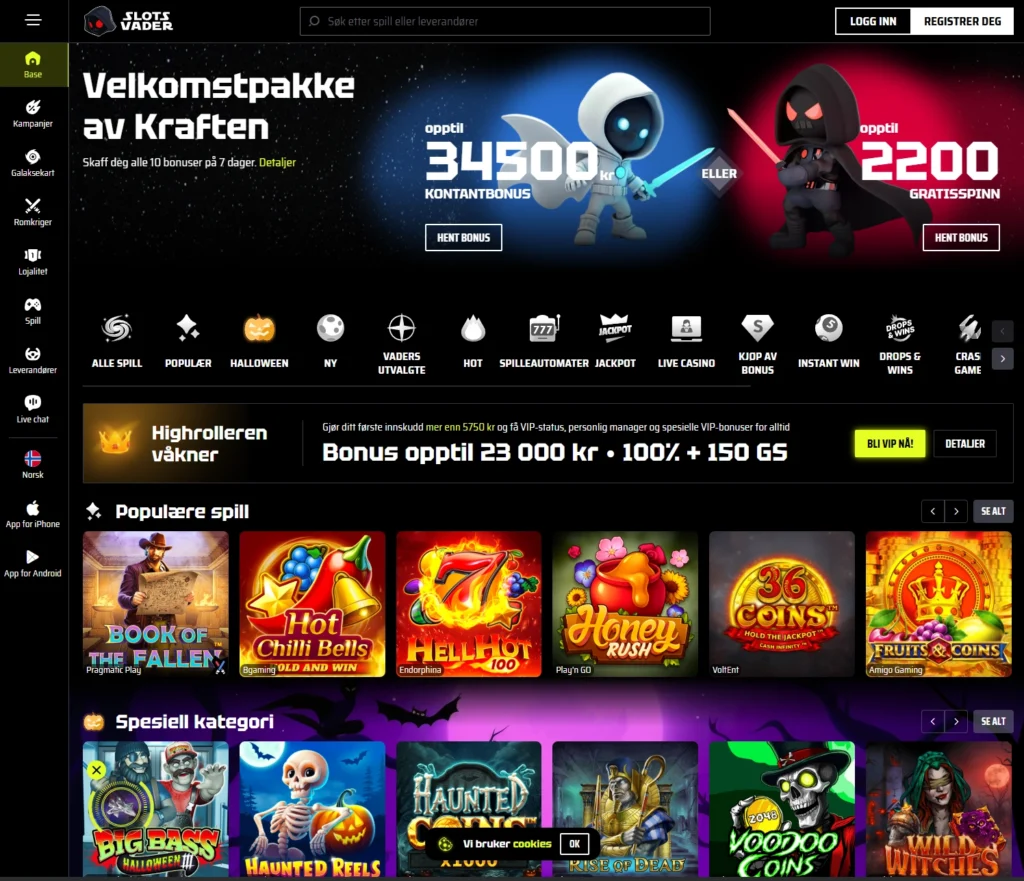Open Kampanjer in the sidebar

(33, 113)
